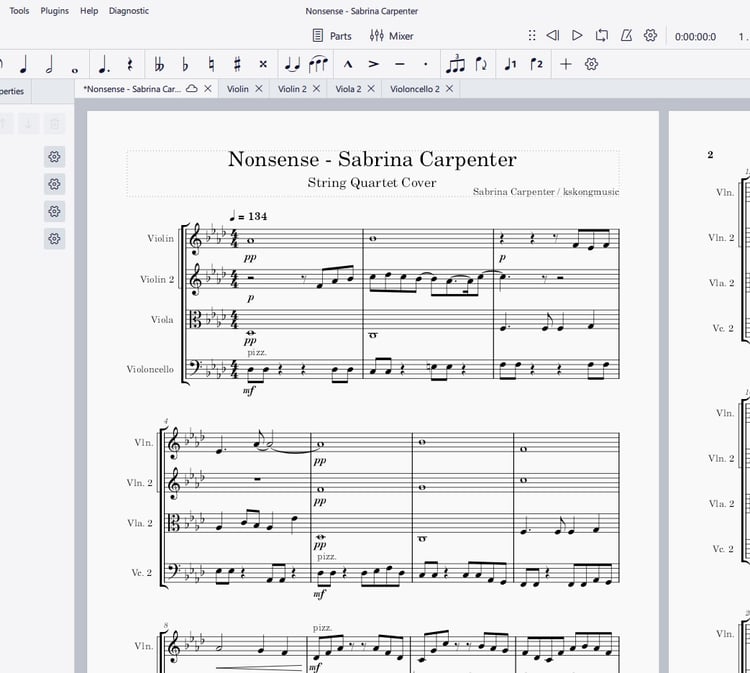Switch to voice 1
The width and height of the screenshot is (750, 673).
click(x=510, y=64)
